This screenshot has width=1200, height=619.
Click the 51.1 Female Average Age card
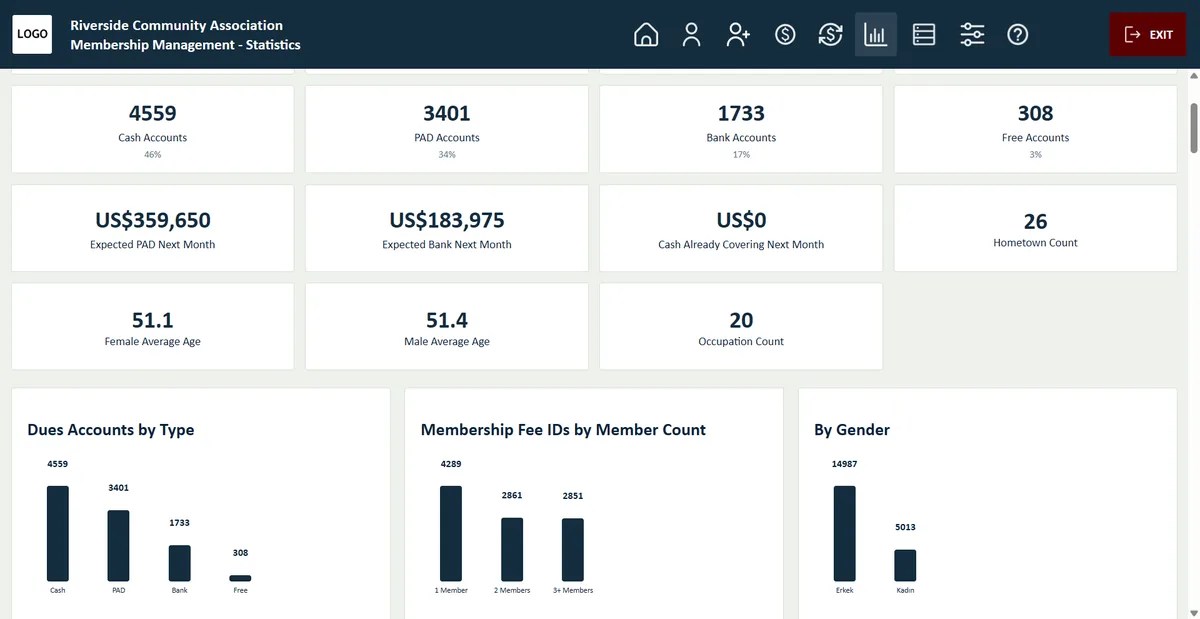153,327
